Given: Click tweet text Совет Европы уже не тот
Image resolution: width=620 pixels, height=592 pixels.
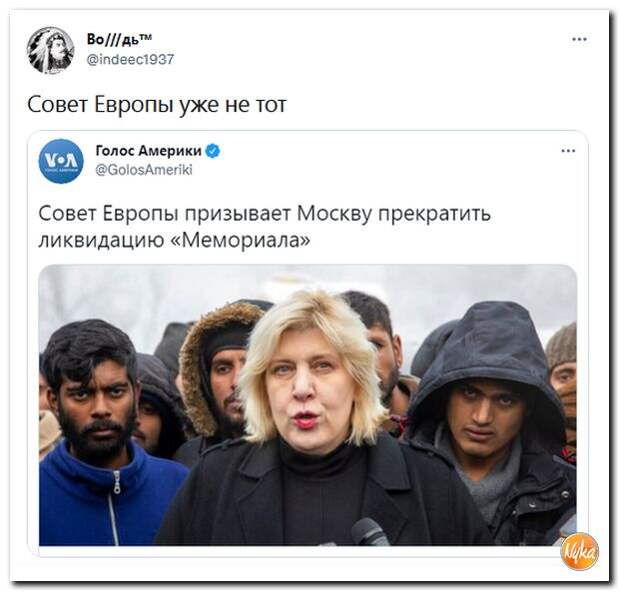Looking at the screenshot, I should pos(157,105).
